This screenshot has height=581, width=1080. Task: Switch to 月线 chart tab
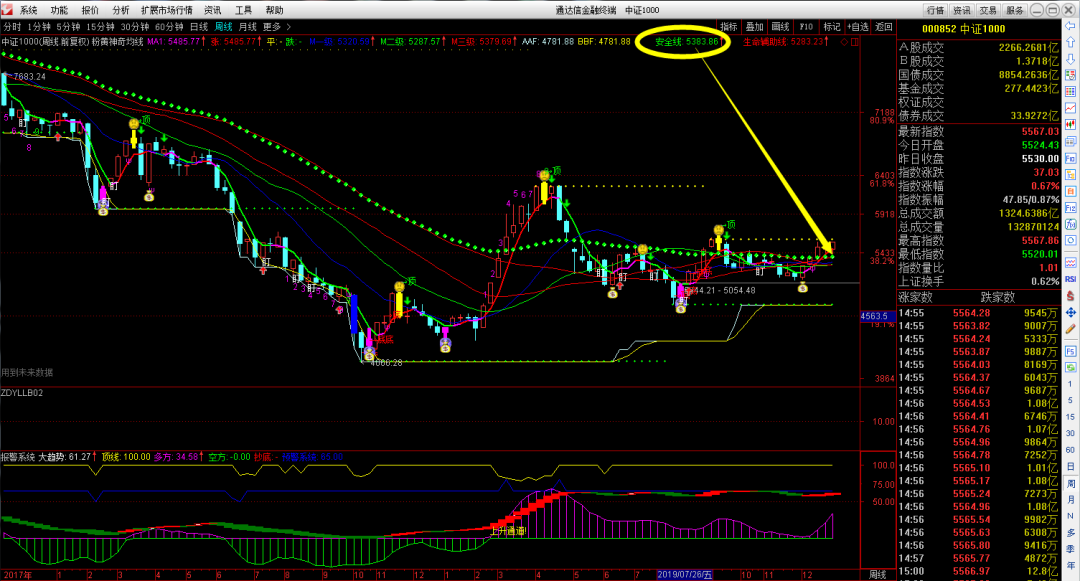(248, 27)
